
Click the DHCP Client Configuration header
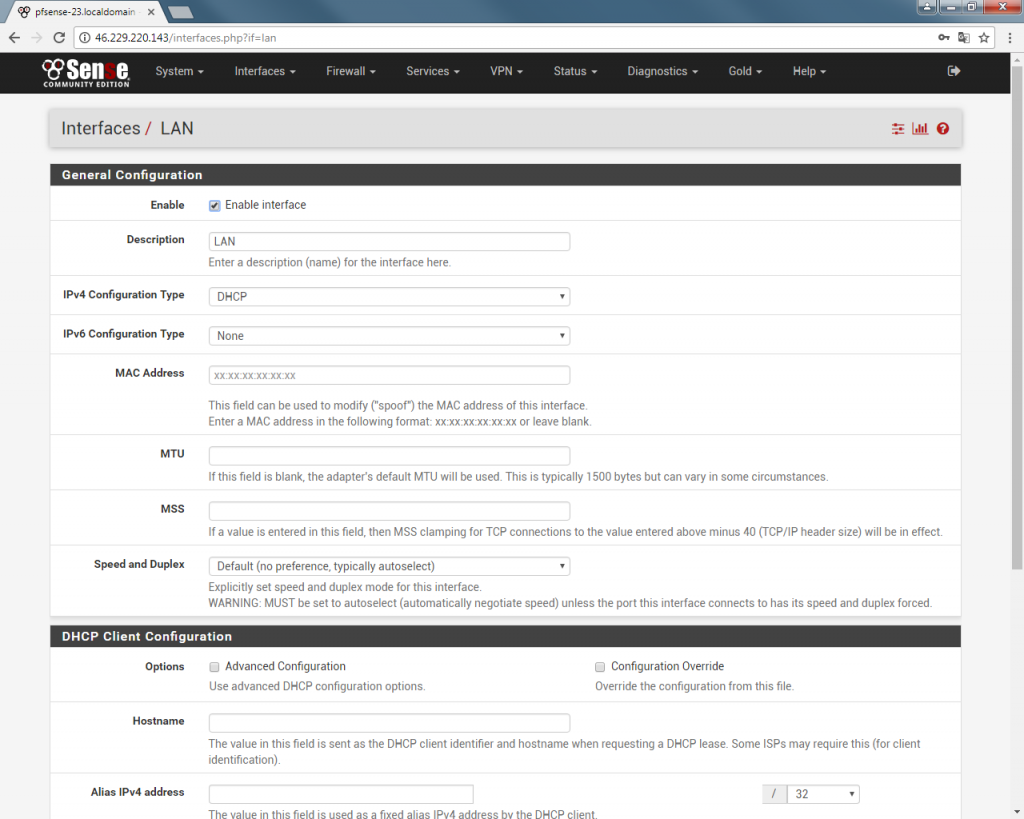point(505,637)
